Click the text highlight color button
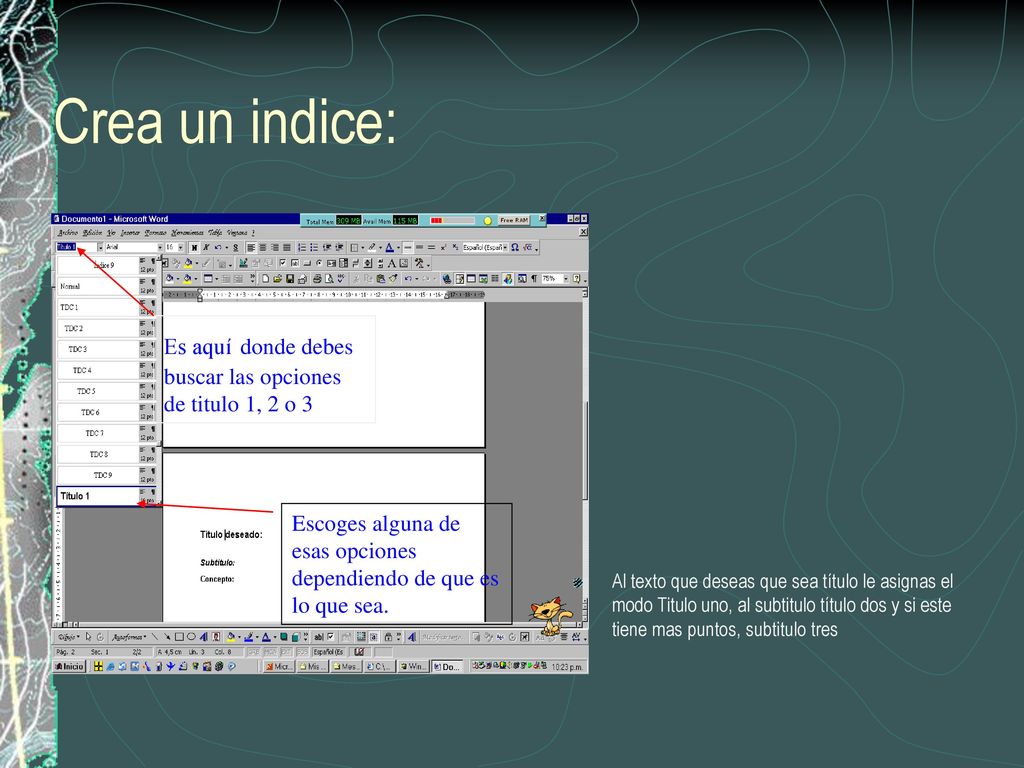This screenshot has width=1024, height=768. click(x=372, y=248)
